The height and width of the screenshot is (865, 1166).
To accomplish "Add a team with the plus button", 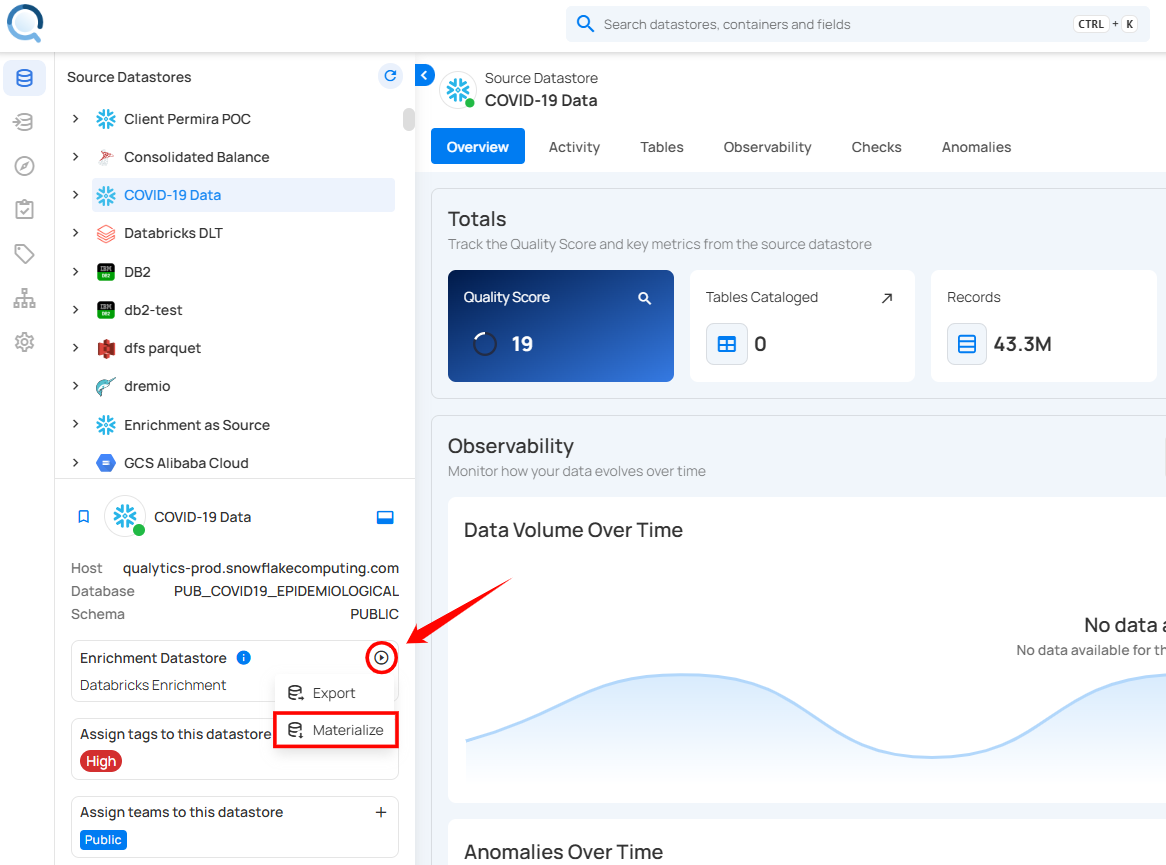I will pyautogui.click(x=381, y=812).
